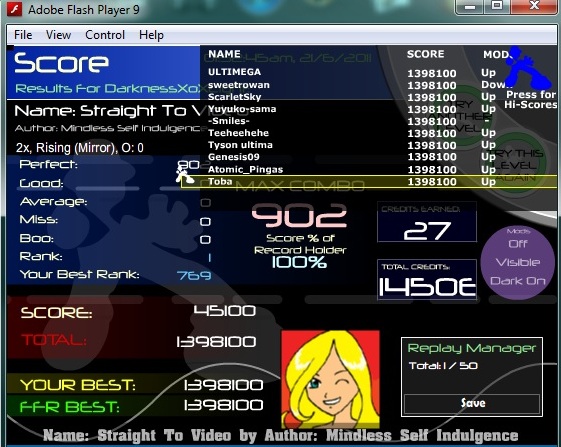Toggle the Visible mod setting
Image resolution: width=561 pixels, height=447 pixels.
coord(518,262)
